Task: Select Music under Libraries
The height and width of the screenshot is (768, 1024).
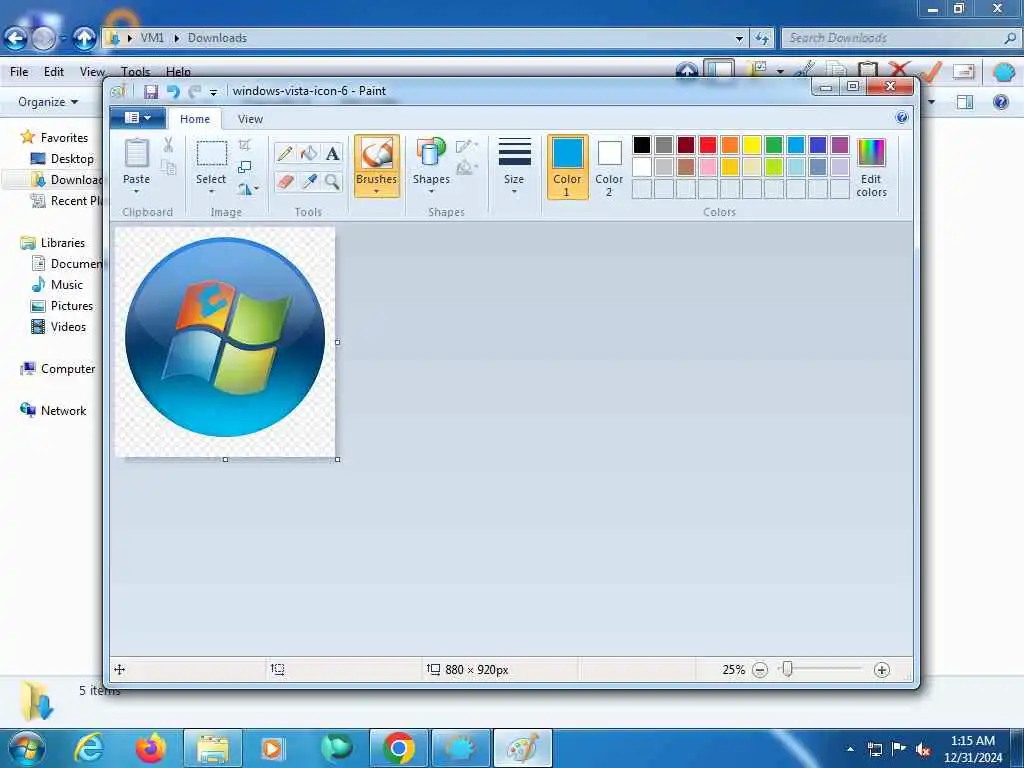Action: point(57,285)
